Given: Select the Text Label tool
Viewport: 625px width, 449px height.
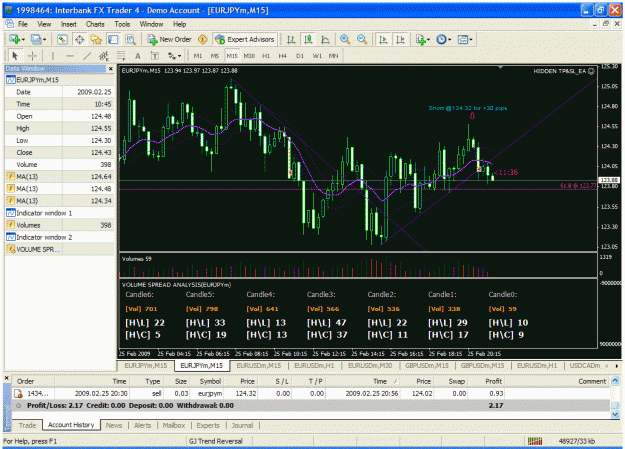Looking at the screenshot, I should tap(155, 56).
